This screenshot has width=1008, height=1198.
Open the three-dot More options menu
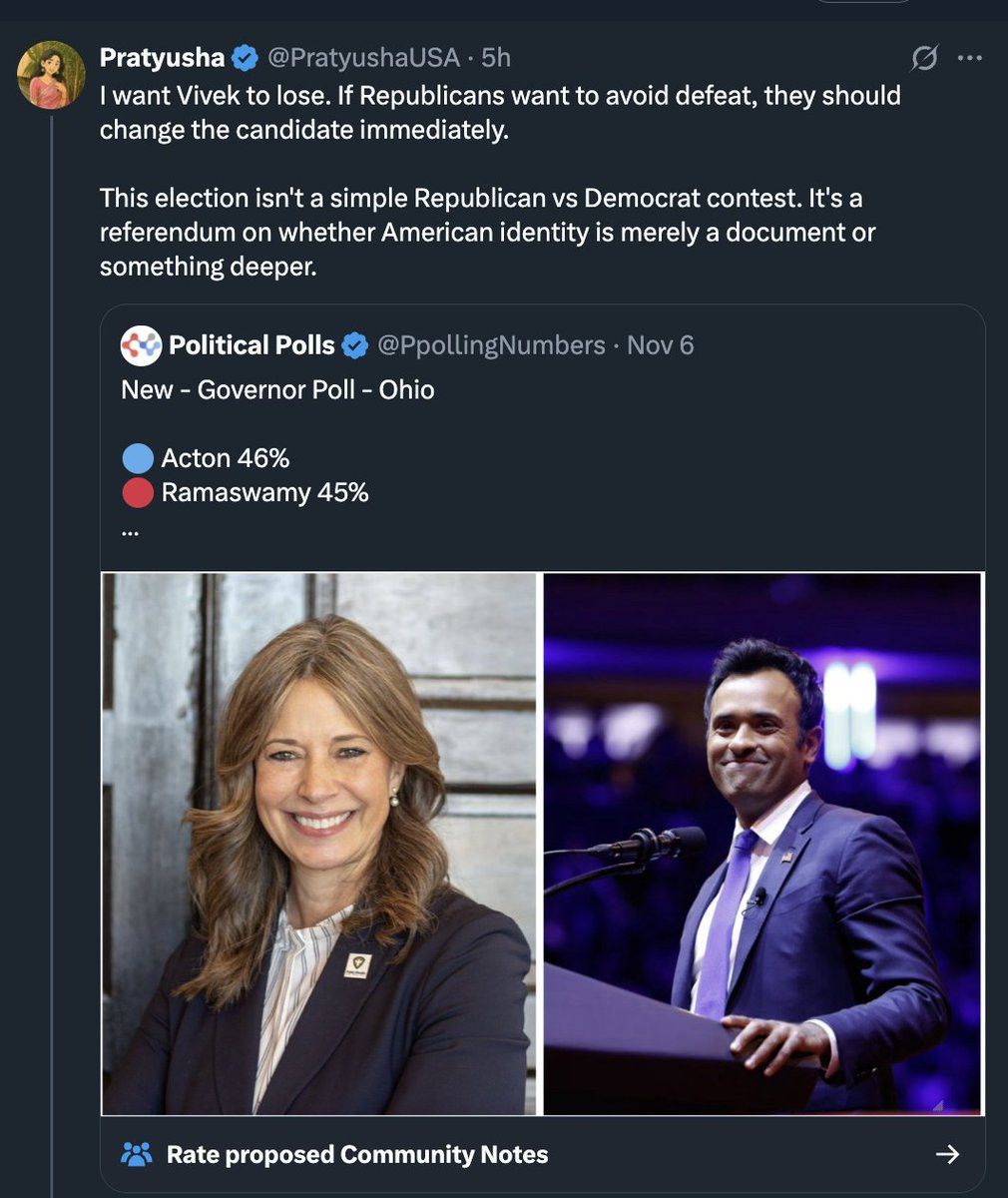pyautogui.click(x=969, y=59)
